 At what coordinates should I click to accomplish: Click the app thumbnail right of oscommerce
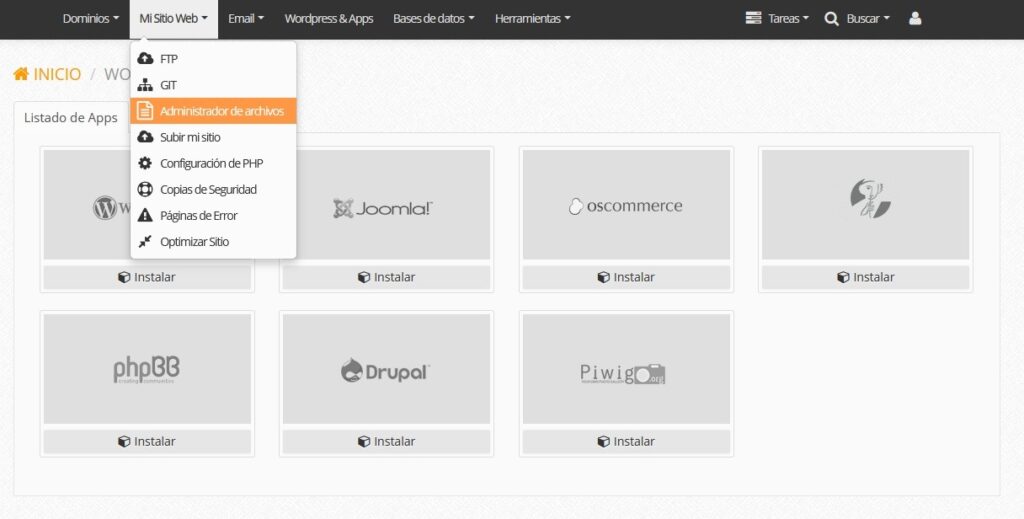click(x=866, y=204)
